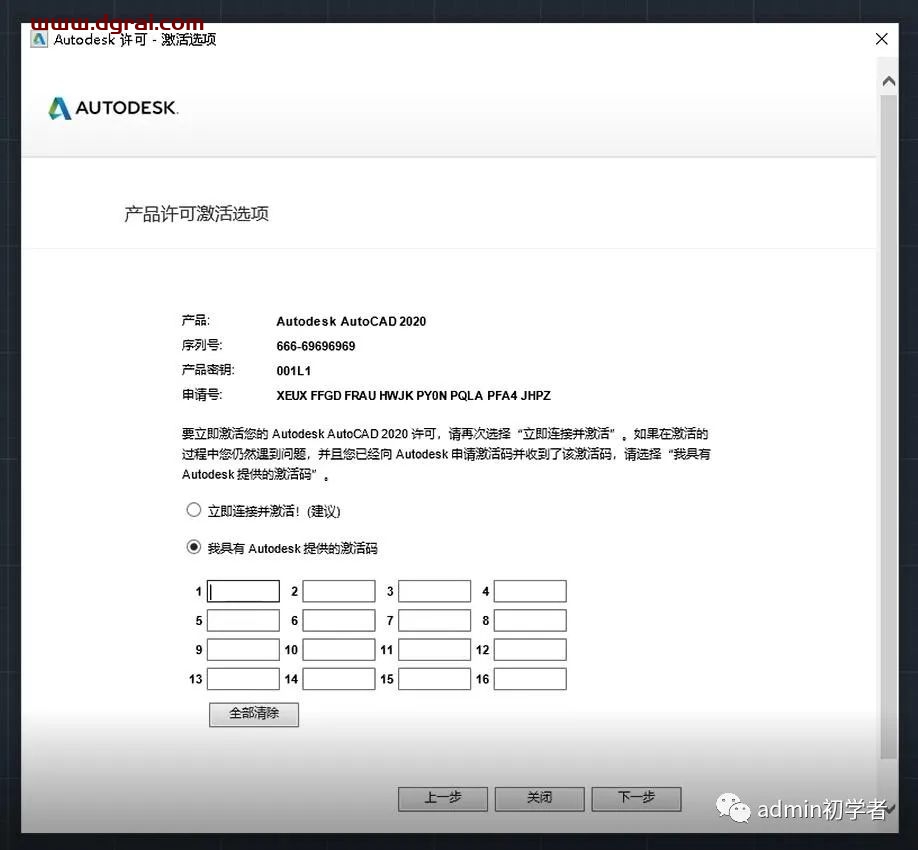Viewport: 918px width, 850px height.
Task: Click the 全部清除 (Clear All) button
Action: point(254,714)
